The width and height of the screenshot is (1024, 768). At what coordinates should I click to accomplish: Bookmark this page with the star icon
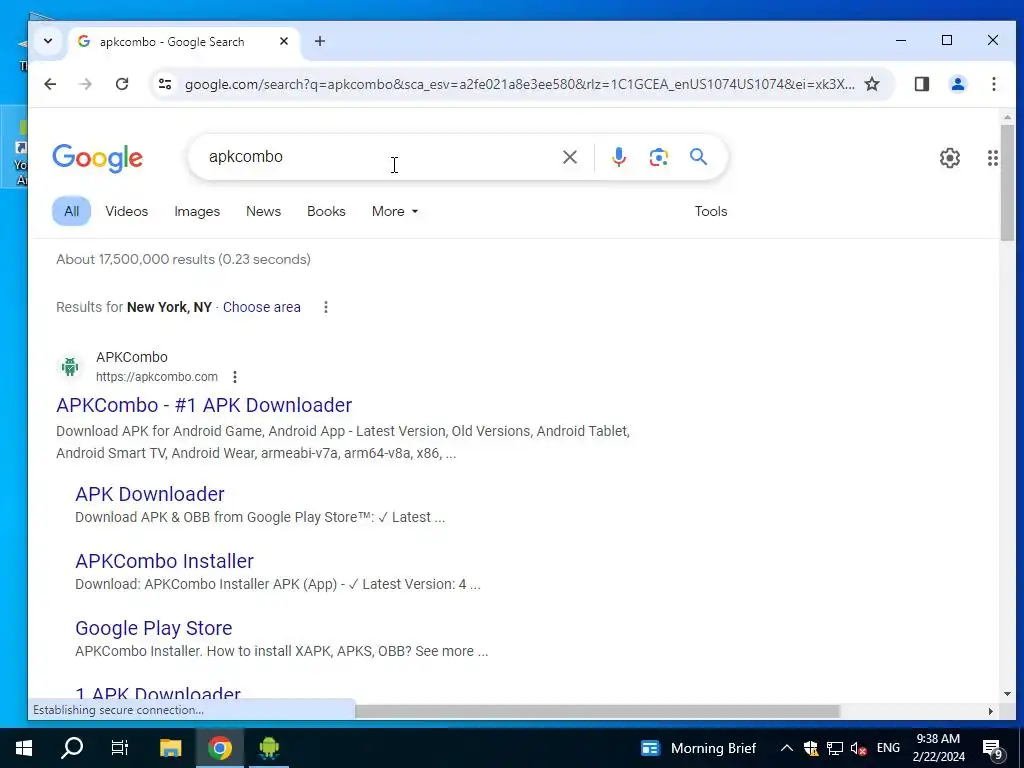coord(872,84)
